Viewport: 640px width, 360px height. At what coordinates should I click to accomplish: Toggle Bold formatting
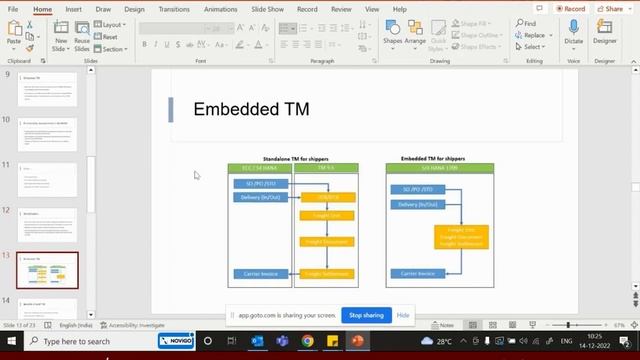pos(144,44)
